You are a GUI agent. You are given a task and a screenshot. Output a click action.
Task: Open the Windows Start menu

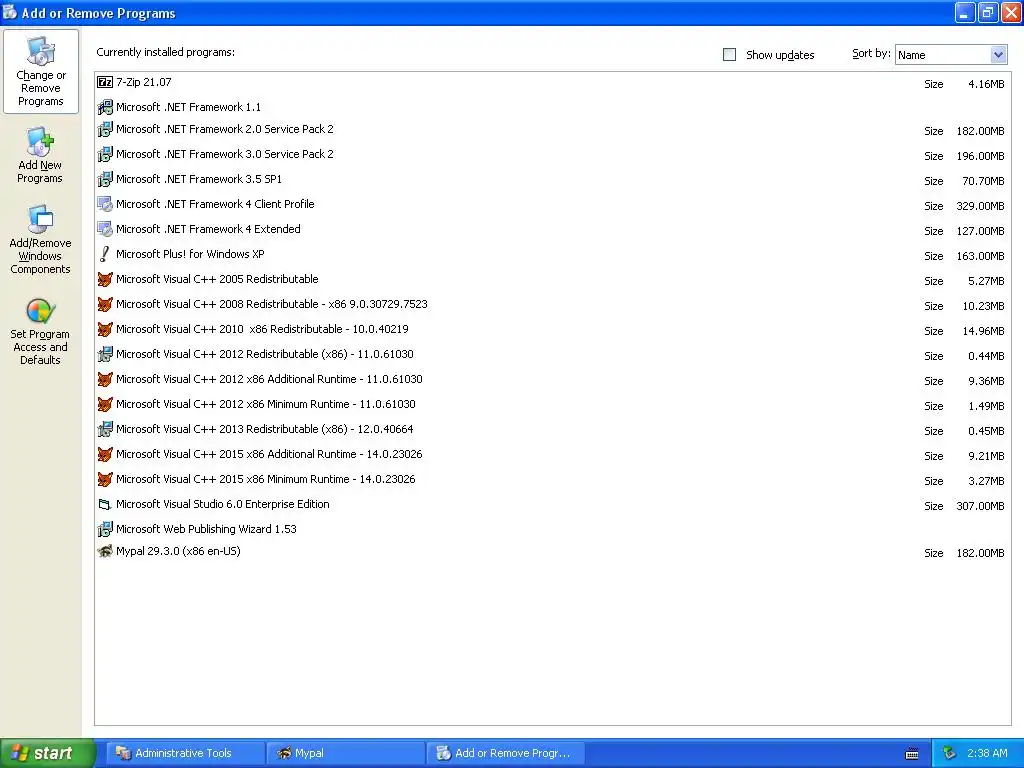[47, 753]
